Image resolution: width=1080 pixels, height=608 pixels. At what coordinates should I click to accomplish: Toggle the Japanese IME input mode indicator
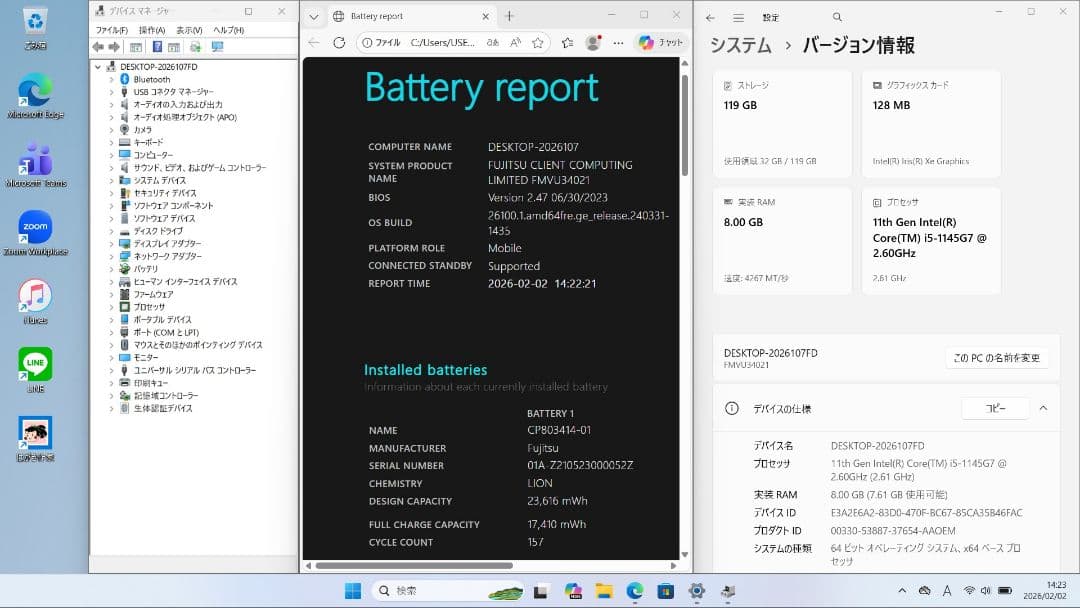(x=947, y=591)
